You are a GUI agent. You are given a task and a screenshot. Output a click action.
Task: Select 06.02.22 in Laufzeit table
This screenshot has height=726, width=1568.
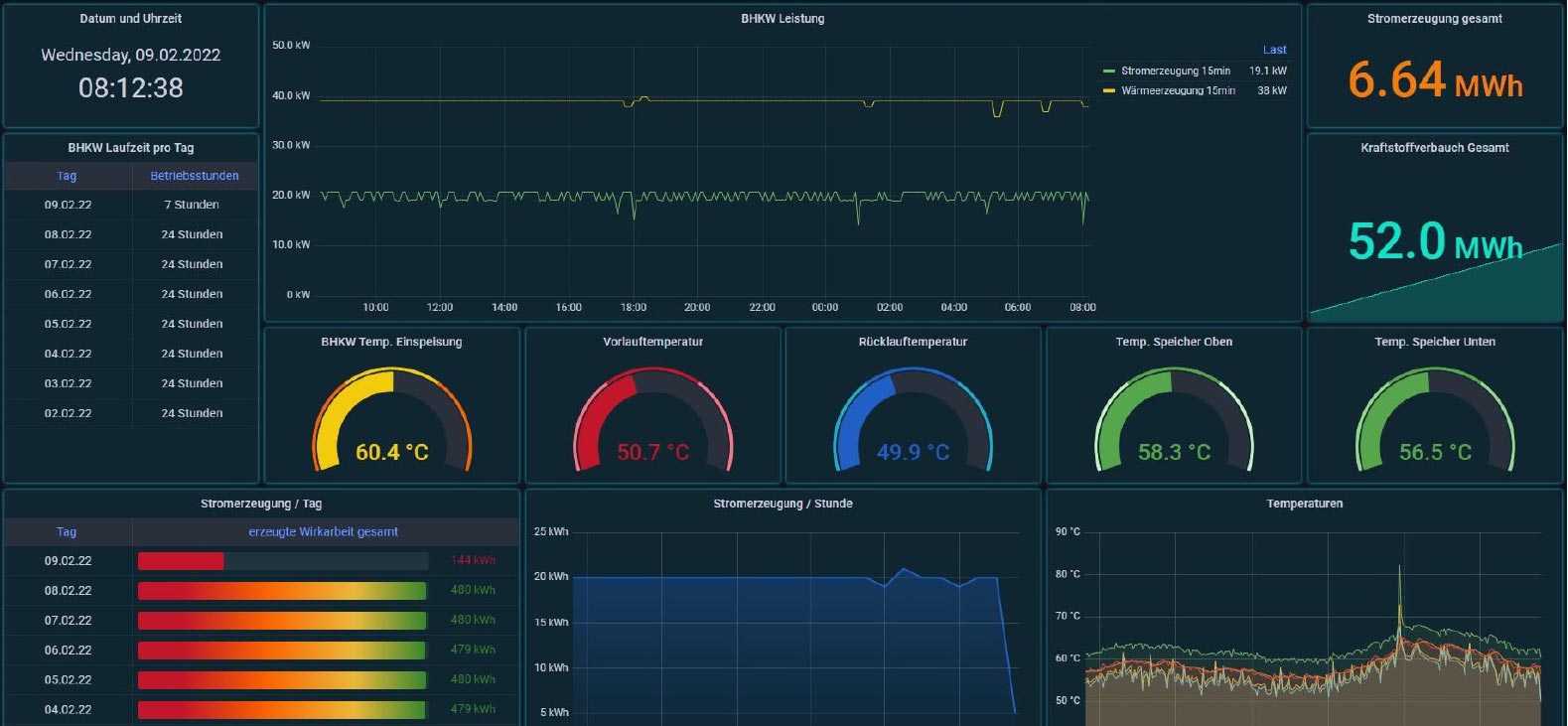pos(68,294)
